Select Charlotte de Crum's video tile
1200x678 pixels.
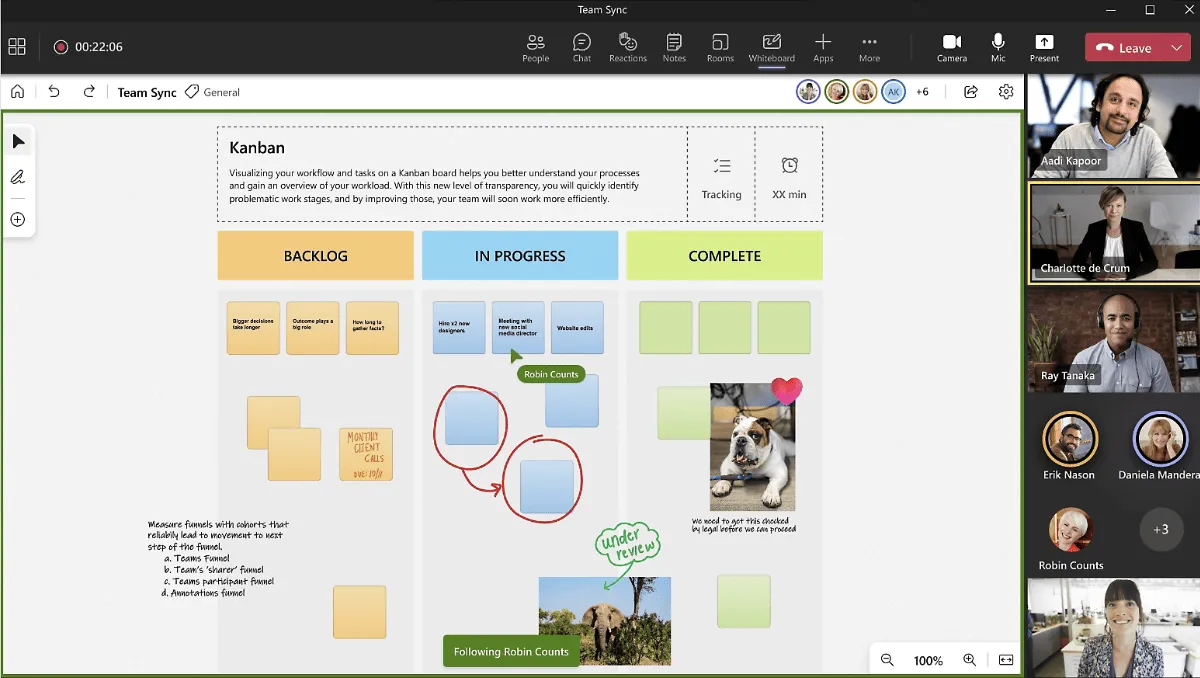(1114, 234)
